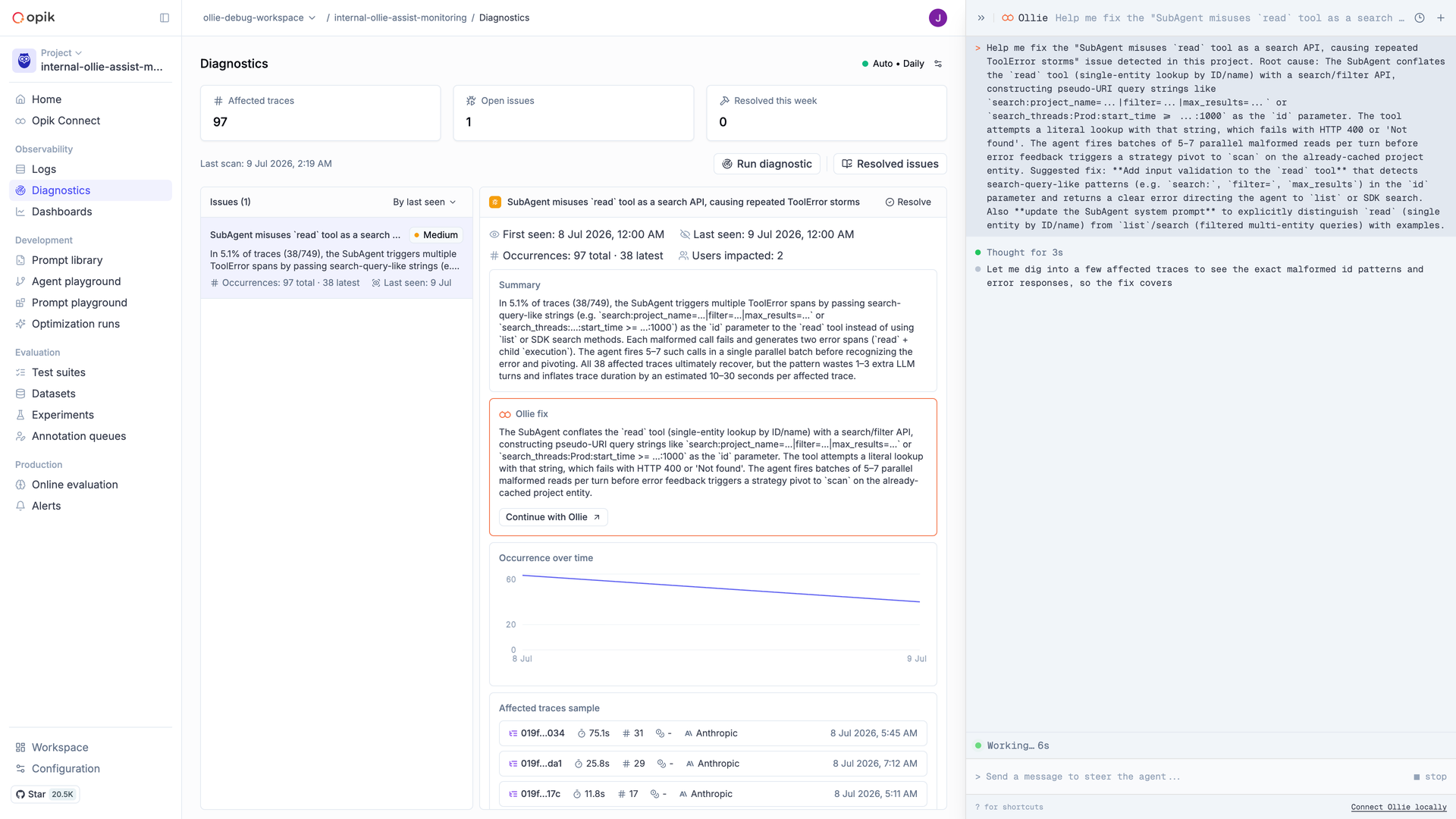Screen dimensions: 1456x819
Task: Open affected trace 019f...034
Action: [x=713, y=733]
